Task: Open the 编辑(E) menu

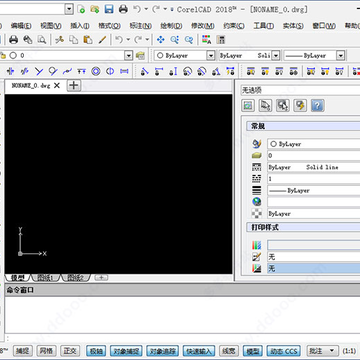Action: coord(21,26)
